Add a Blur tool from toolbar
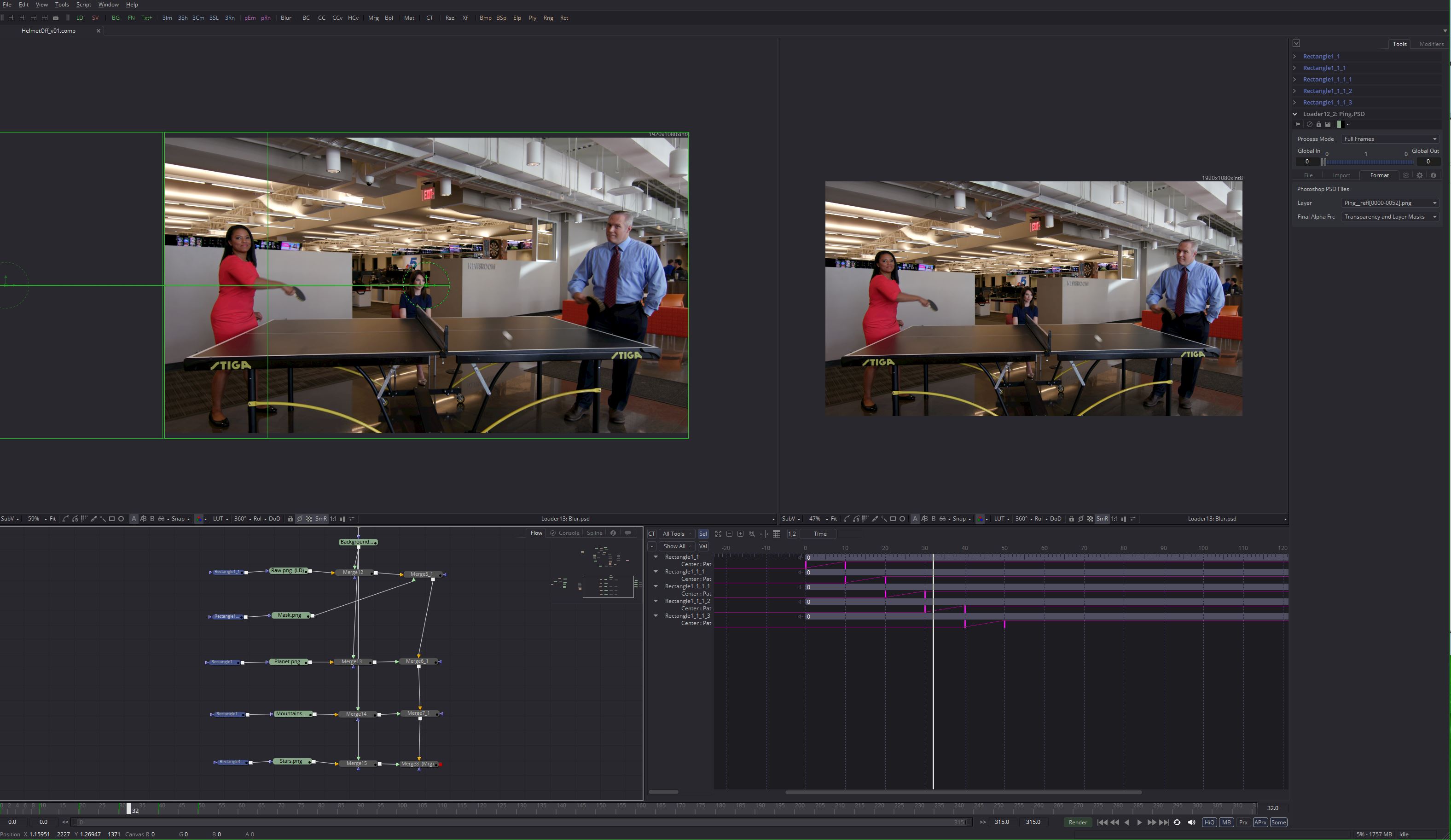The width and height of the screenshot is (1451, 840). point(286,18)
